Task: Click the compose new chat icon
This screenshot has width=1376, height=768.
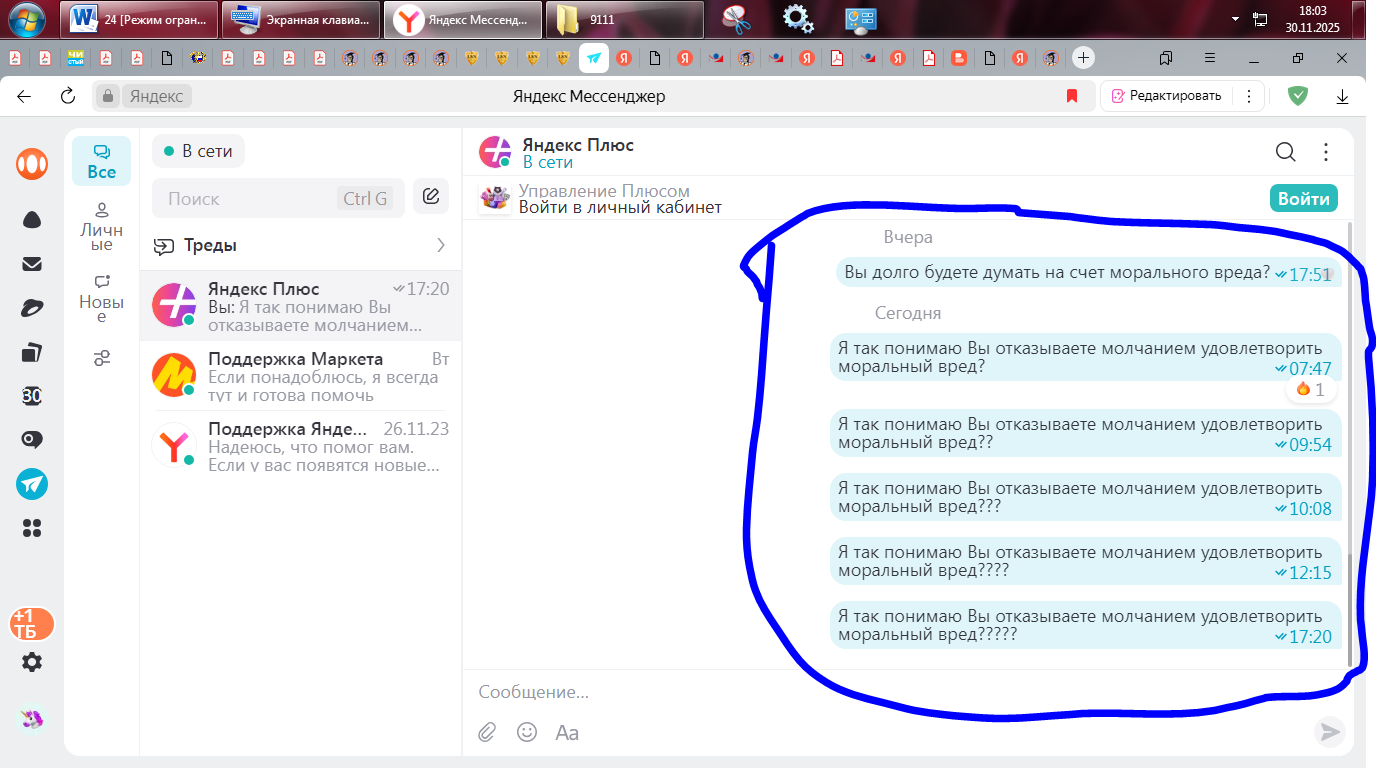Action: 431,197
